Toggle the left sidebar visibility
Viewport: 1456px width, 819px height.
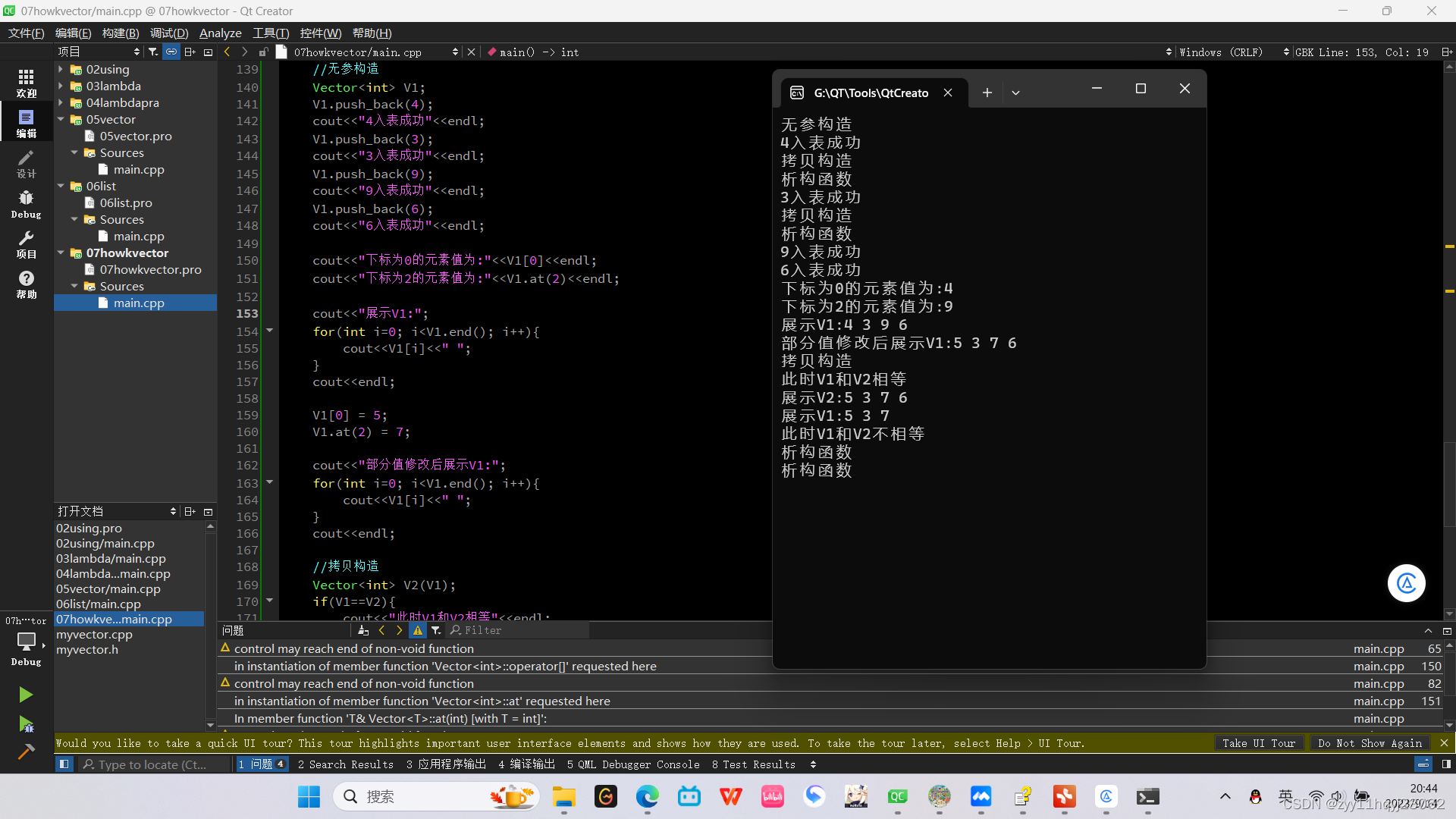pos(64,764)
